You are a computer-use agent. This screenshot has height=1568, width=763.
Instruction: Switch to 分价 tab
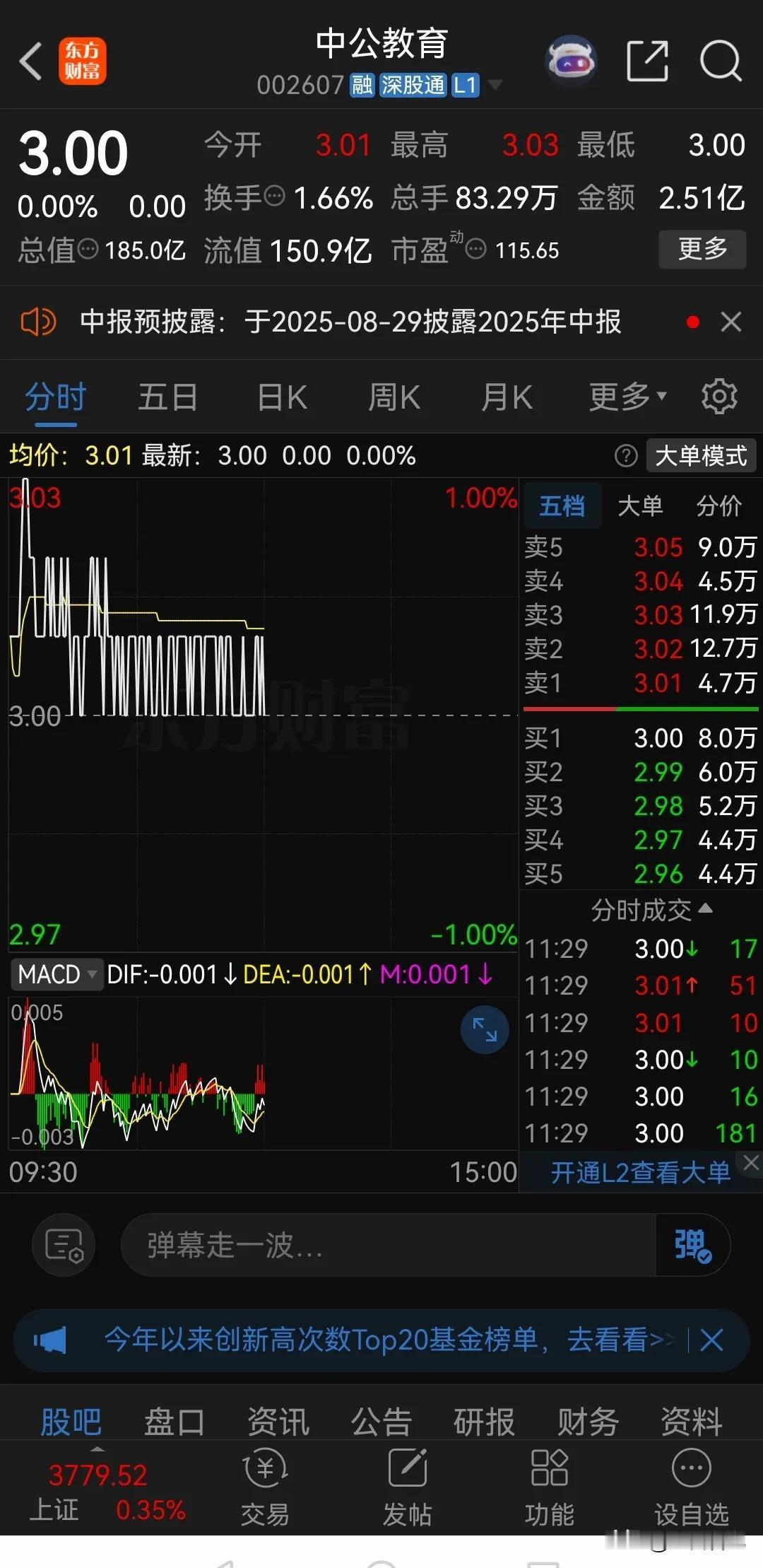coord(719,505)
